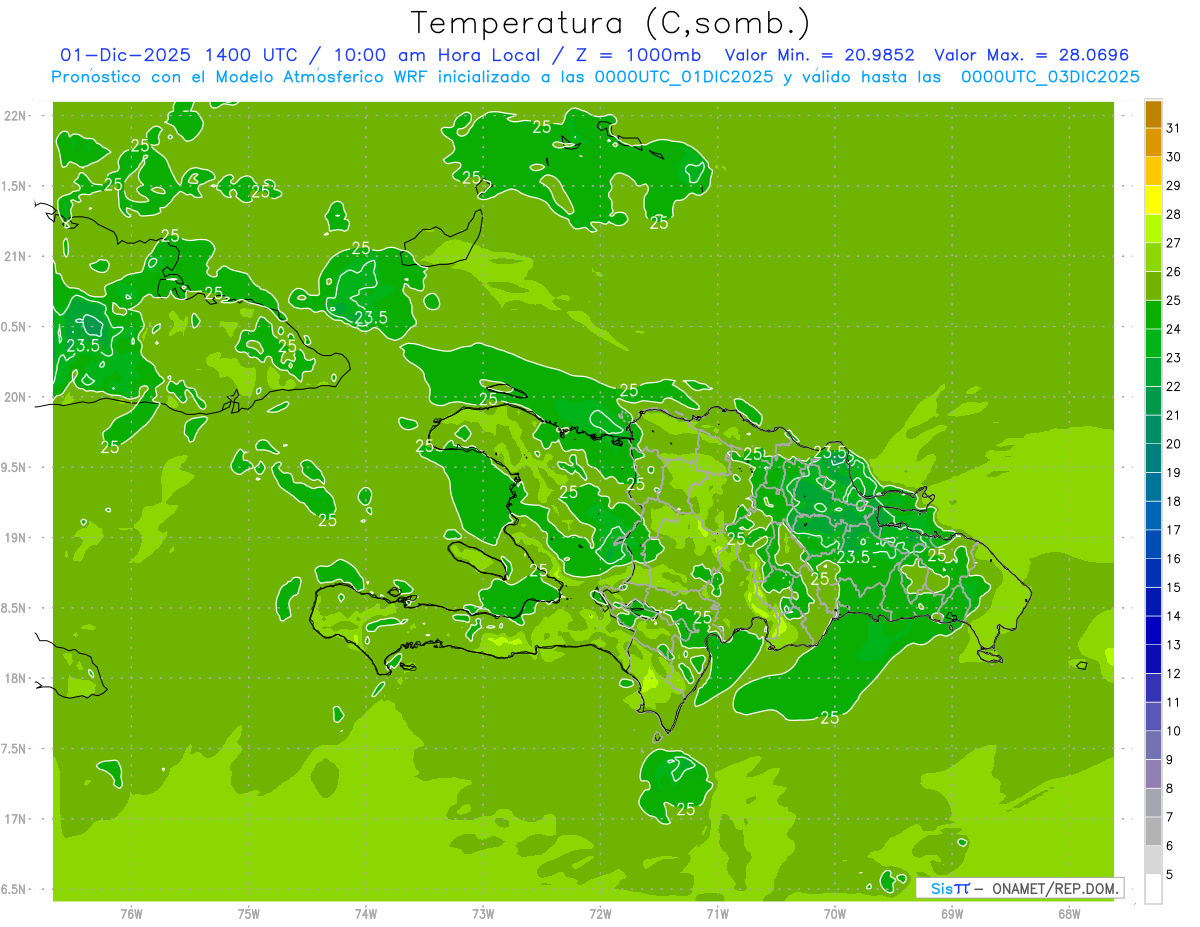Click the '19N' latitude label
1200x927 pixels.
pos(16,538)
